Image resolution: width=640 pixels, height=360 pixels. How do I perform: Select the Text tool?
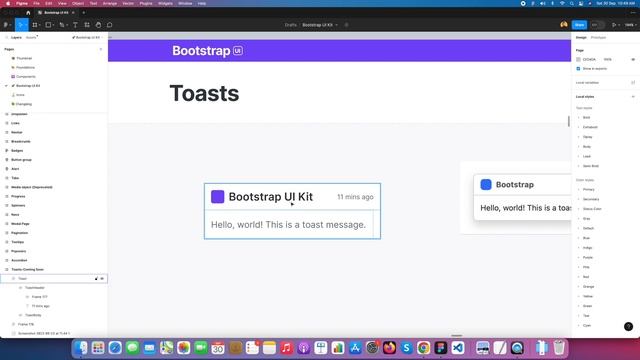pos(75,25)
